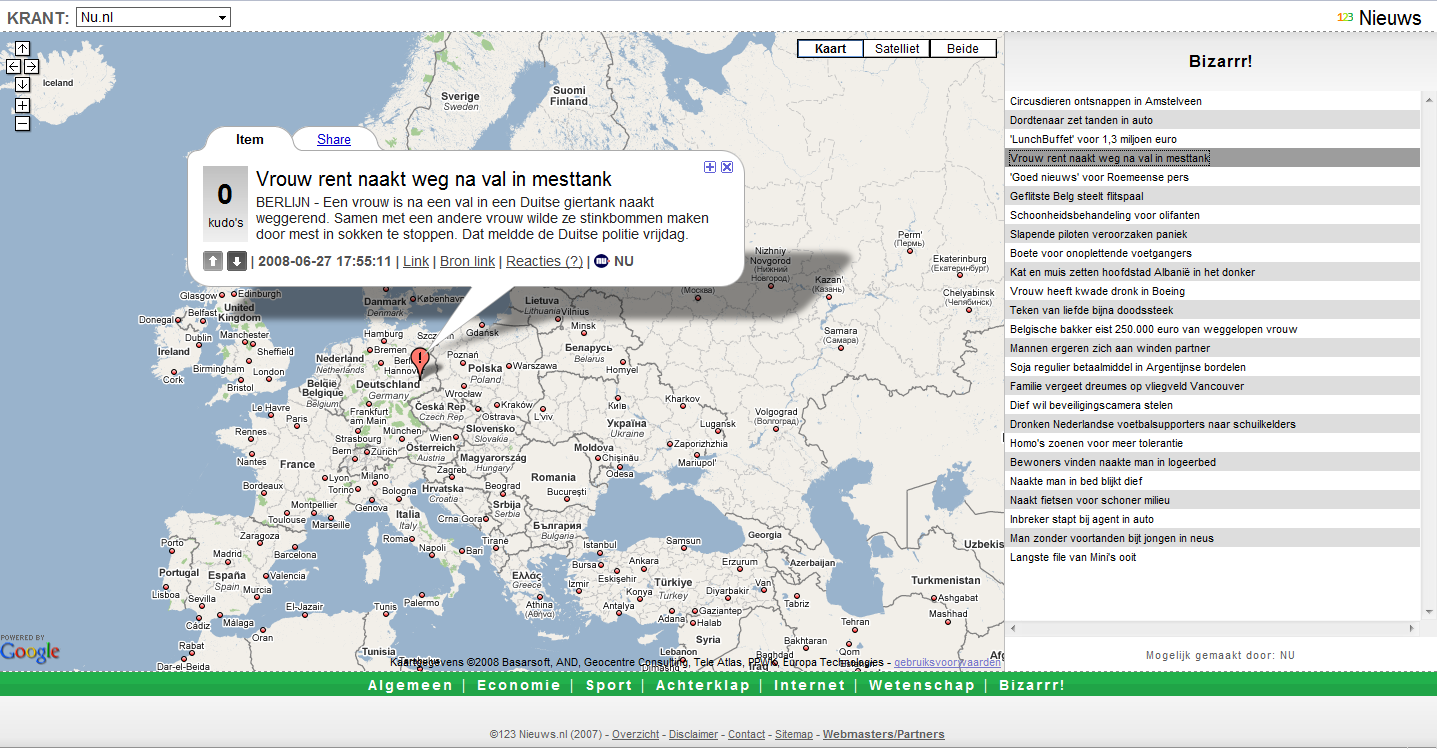Select 'Langste file van Mini's ooit' headline
This screenshot has width=1440, height=749.
click(1212, 557)
